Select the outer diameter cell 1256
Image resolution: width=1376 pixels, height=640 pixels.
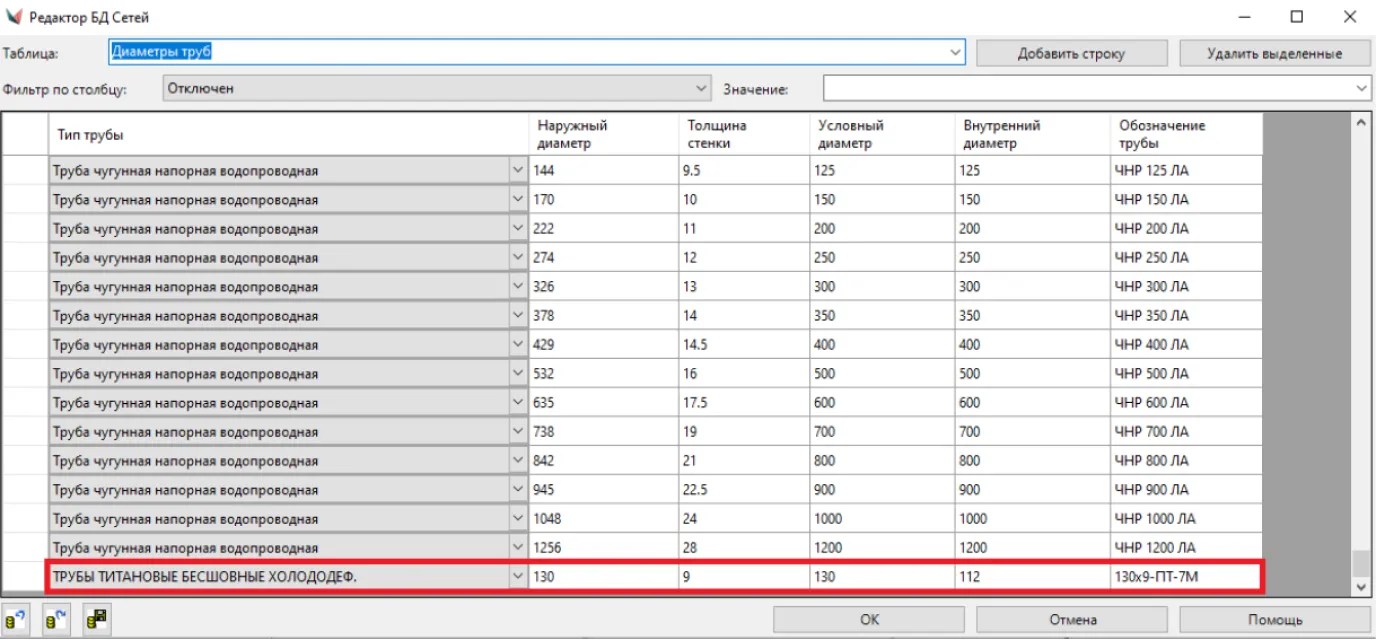point(604,547)
